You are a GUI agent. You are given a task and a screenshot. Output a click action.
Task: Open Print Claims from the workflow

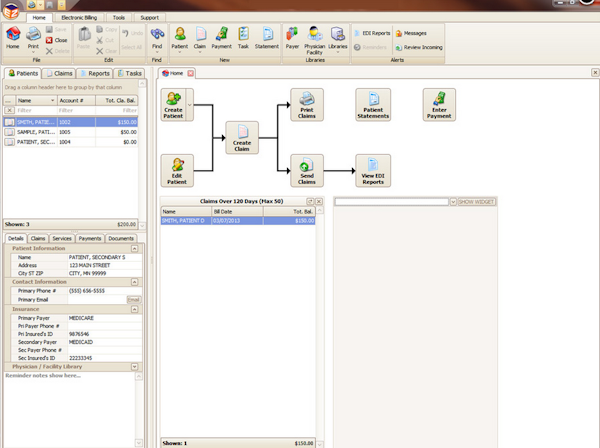coord(306,104)
